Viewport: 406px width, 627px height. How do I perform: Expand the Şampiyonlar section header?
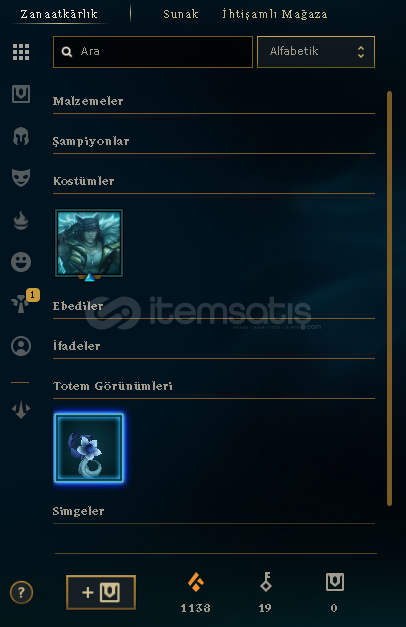coord(214,142)
